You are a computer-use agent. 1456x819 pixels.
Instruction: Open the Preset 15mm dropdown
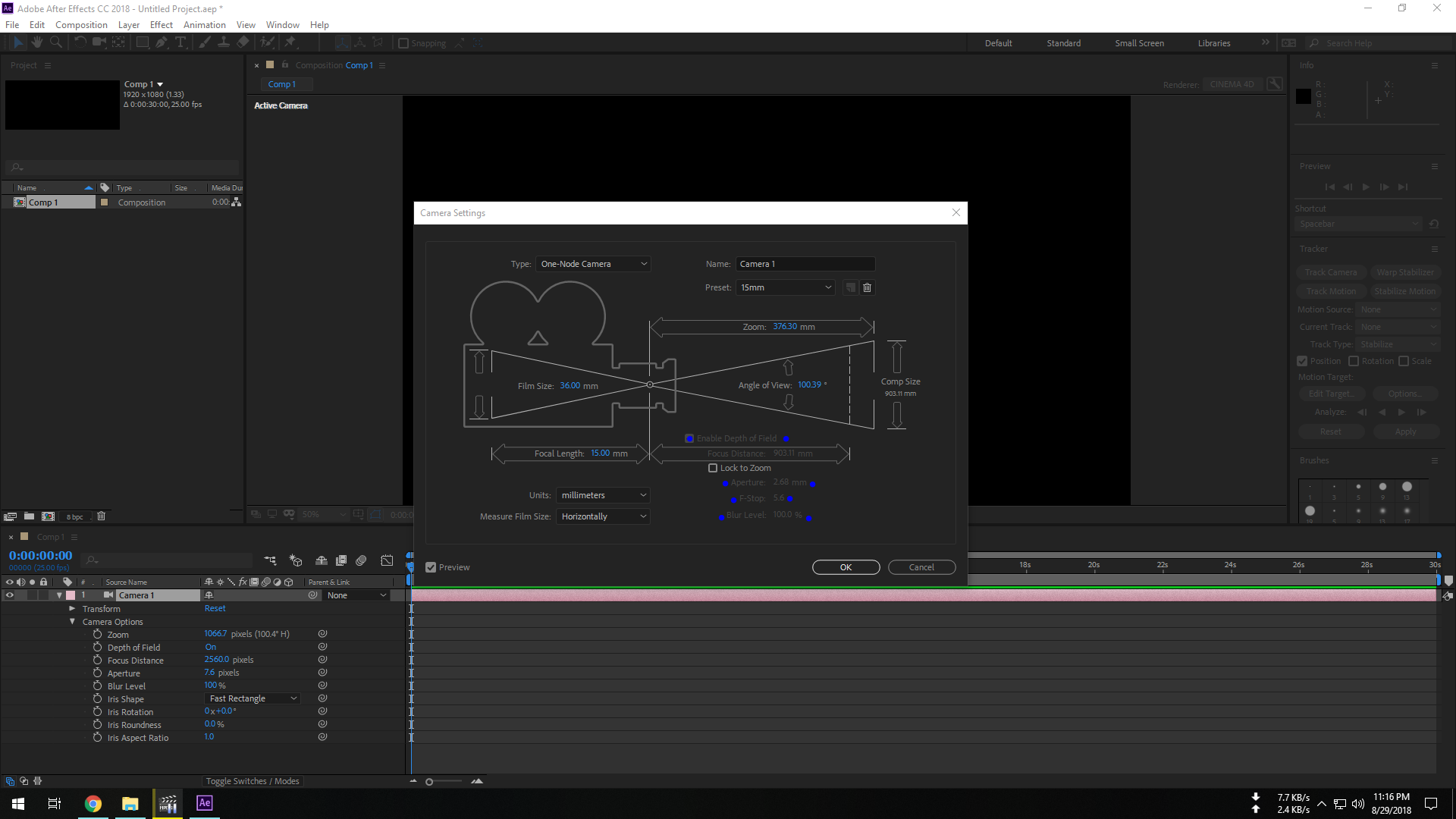point(786,287)
